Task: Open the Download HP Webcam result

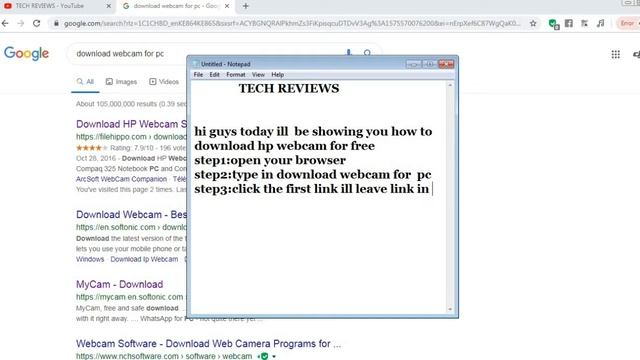Action: point(131,124)
